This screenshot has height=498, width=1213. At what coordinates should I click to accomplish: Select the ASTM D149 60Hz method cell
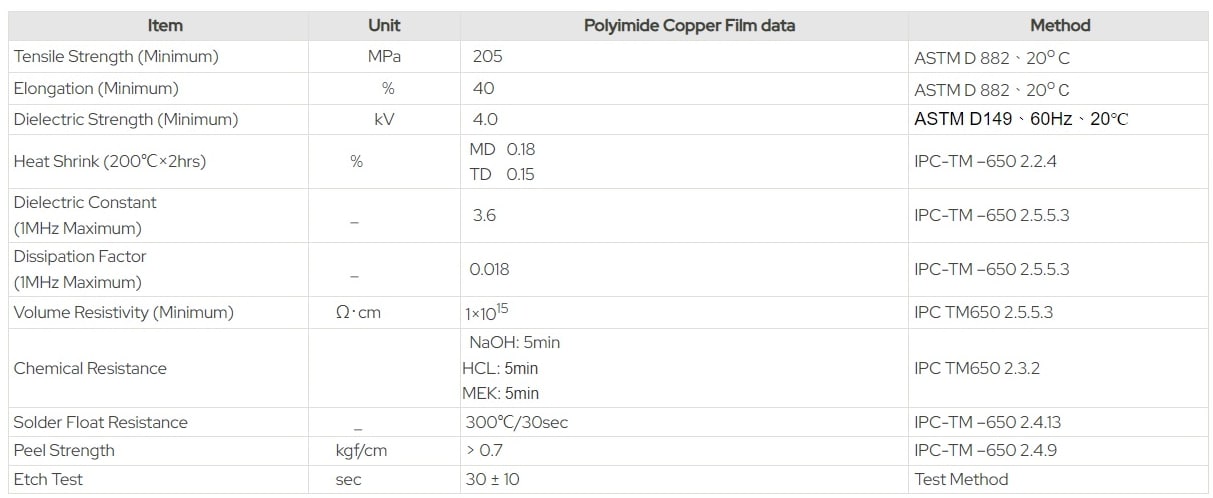[x=1020, y=119]
